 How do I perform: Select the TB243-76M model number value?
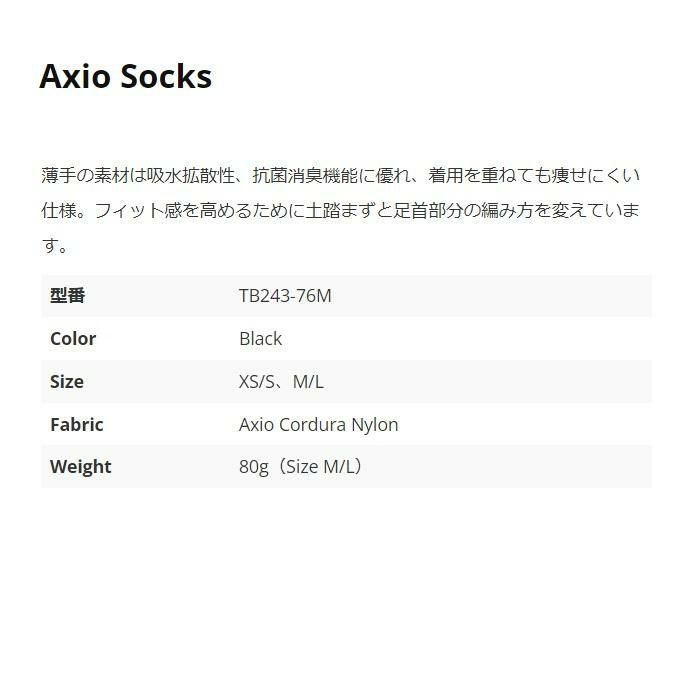(285, 296)
